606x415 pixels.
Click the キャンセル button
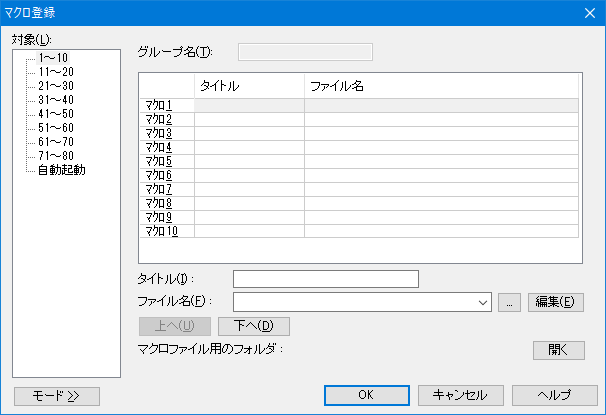(460, 394)
